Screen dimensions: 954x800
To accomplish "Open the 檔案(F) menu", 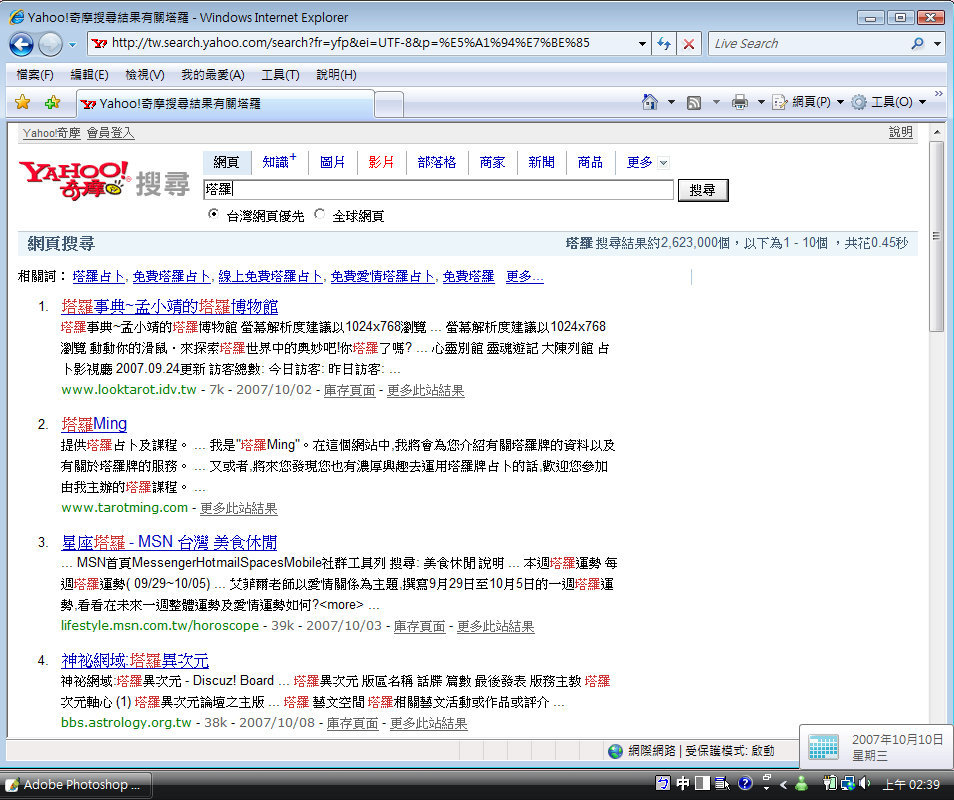I will 35,75.
